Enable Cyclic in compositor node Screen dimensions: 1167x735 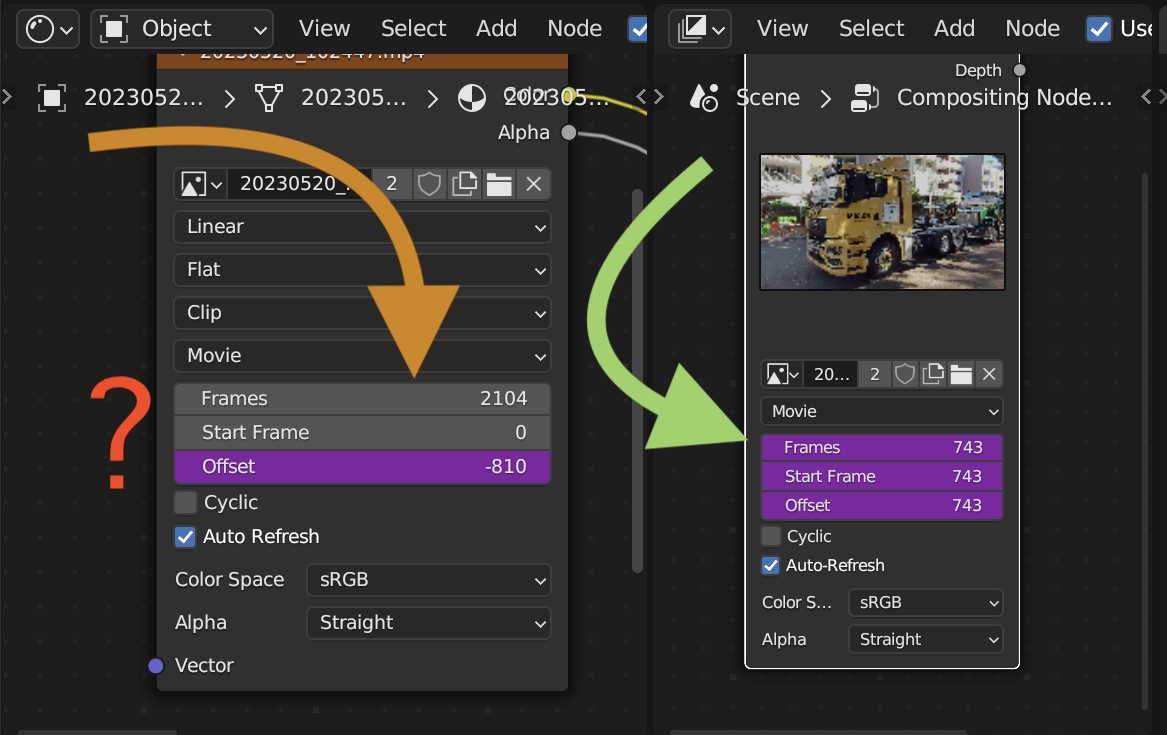click(x=771, y=536)
